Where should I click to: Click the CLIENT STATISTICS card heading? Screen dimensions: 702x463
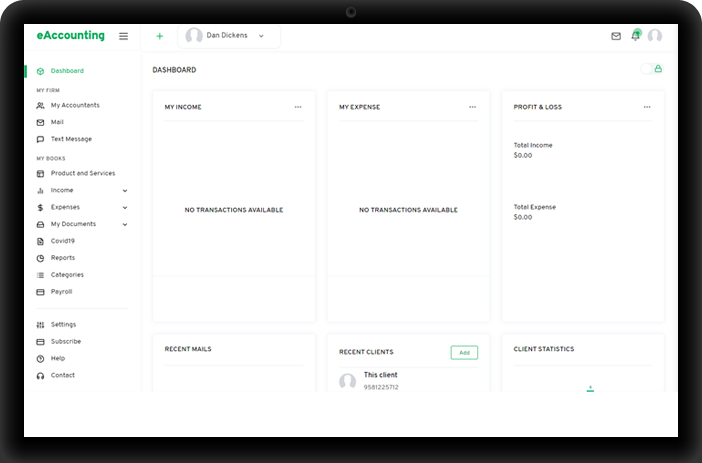pos(544,349)
